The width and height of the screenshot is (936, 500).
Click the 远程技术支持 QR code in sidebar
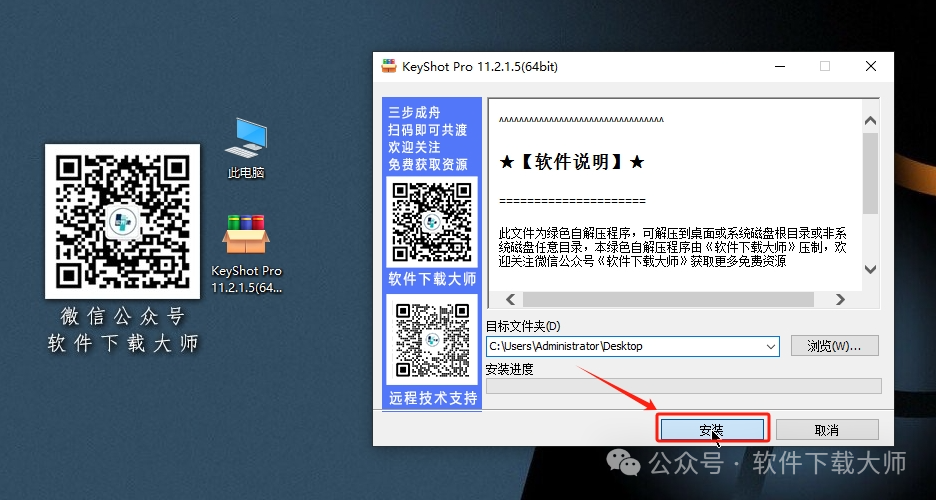tap(432, 339)
